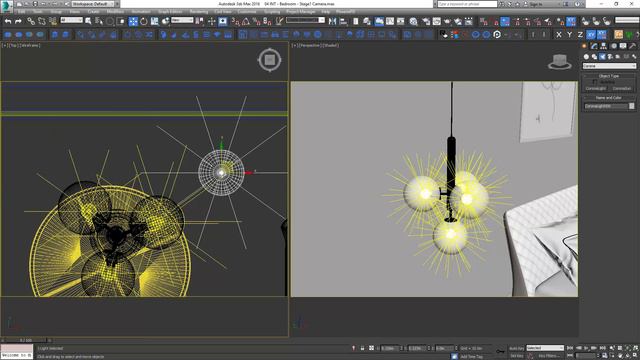This screenshot has height=360, width=640.
Task: Maximize the active viewport with the bottom-corner toggle
Action: coord(635,356)
